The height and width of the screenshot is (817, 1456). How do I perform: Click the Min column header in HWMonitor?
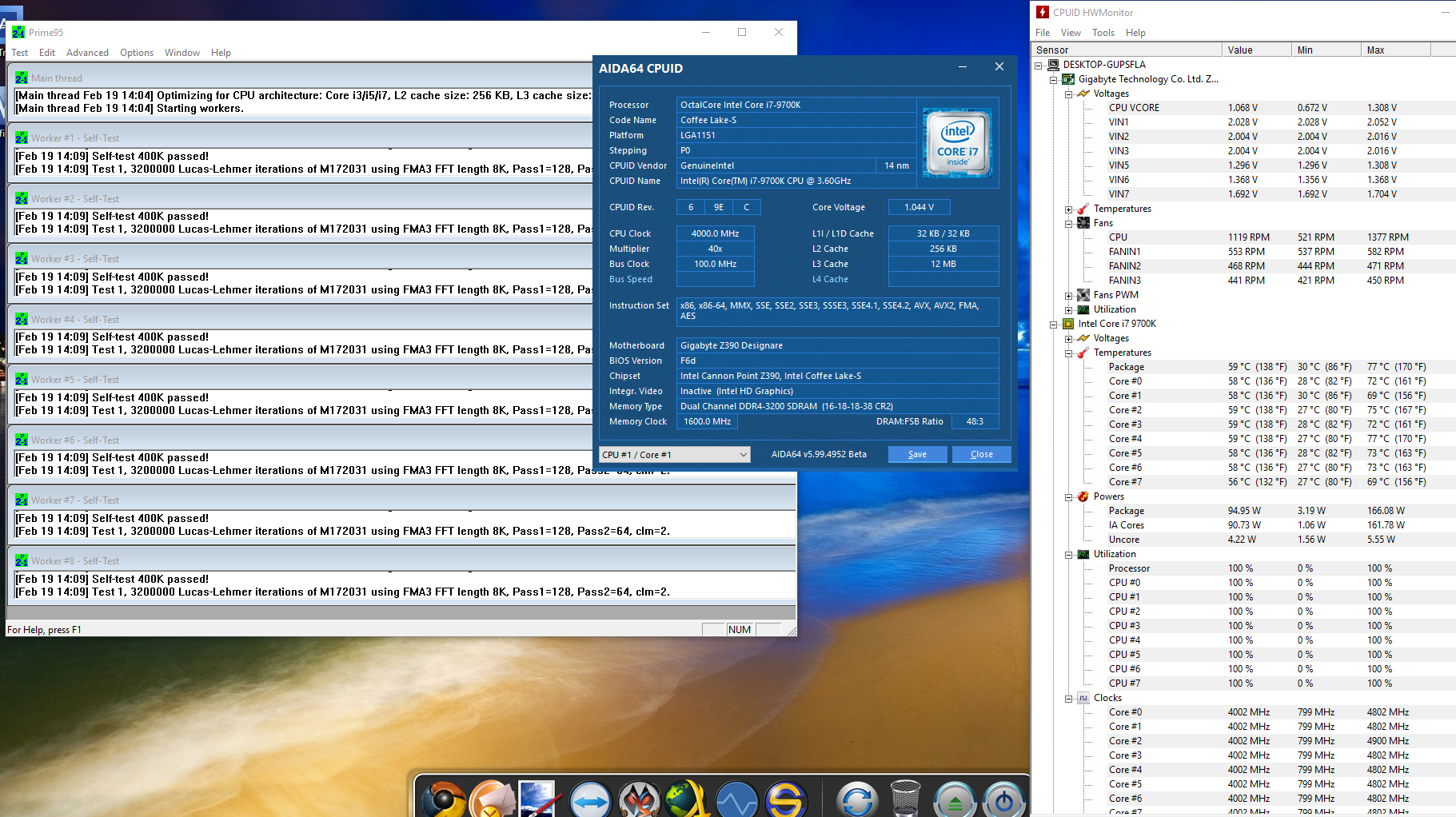click(x=1326, y=50)
